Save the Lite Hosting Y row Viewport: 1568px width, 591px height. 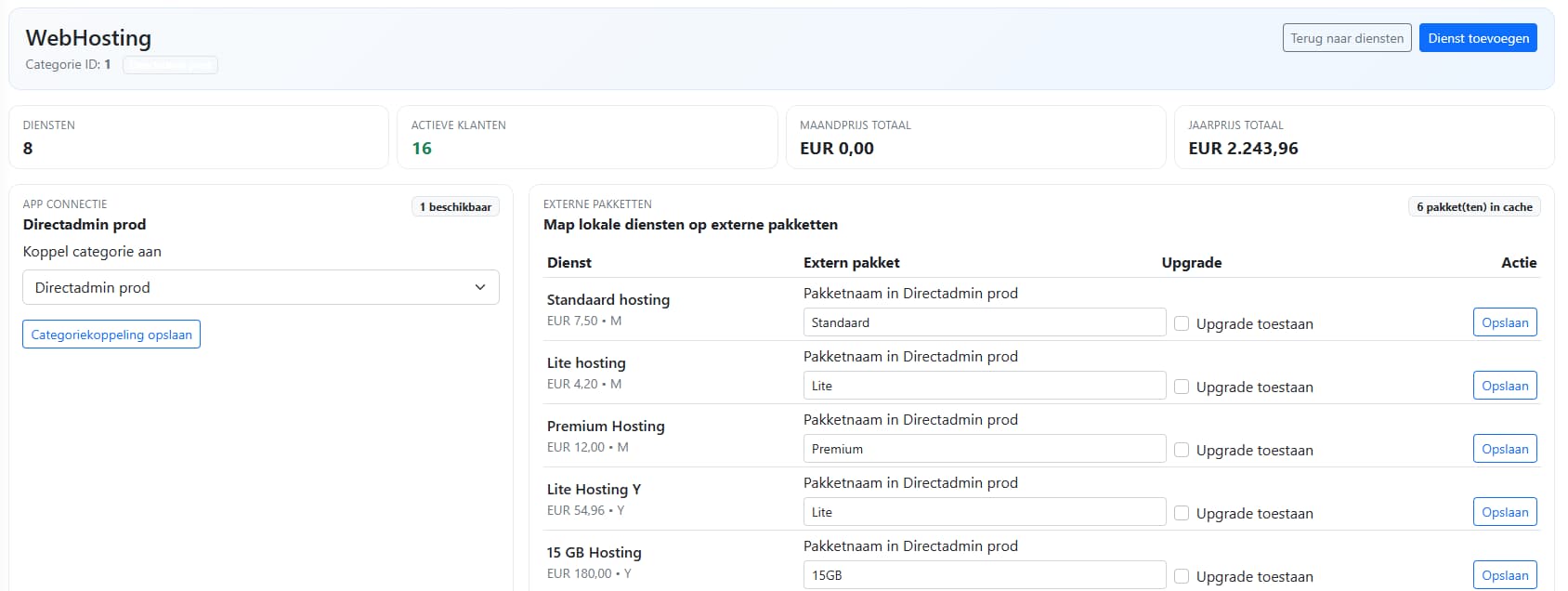pyautogui.click(x=1504, y=512)
